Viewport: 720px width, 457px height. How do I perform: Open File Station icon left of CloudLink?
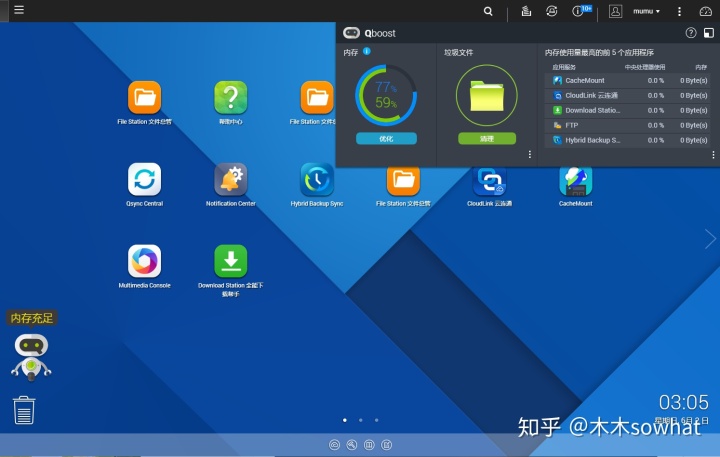pyautogui.click(x=403, y=181)
